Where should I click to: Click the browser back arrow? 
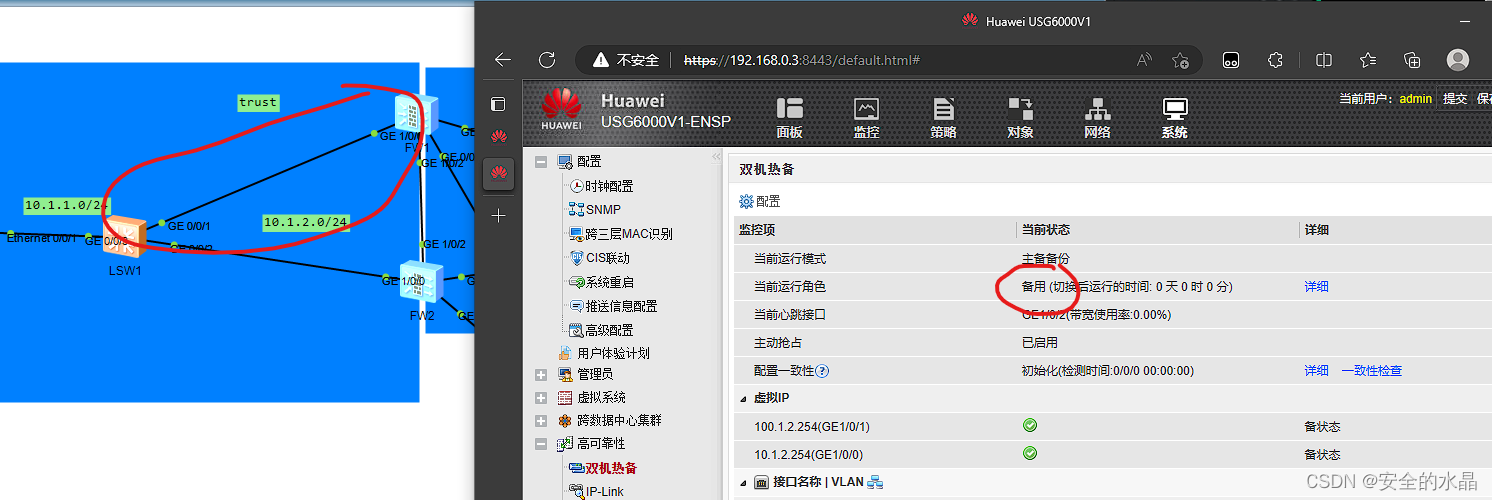tap(502, 60)
